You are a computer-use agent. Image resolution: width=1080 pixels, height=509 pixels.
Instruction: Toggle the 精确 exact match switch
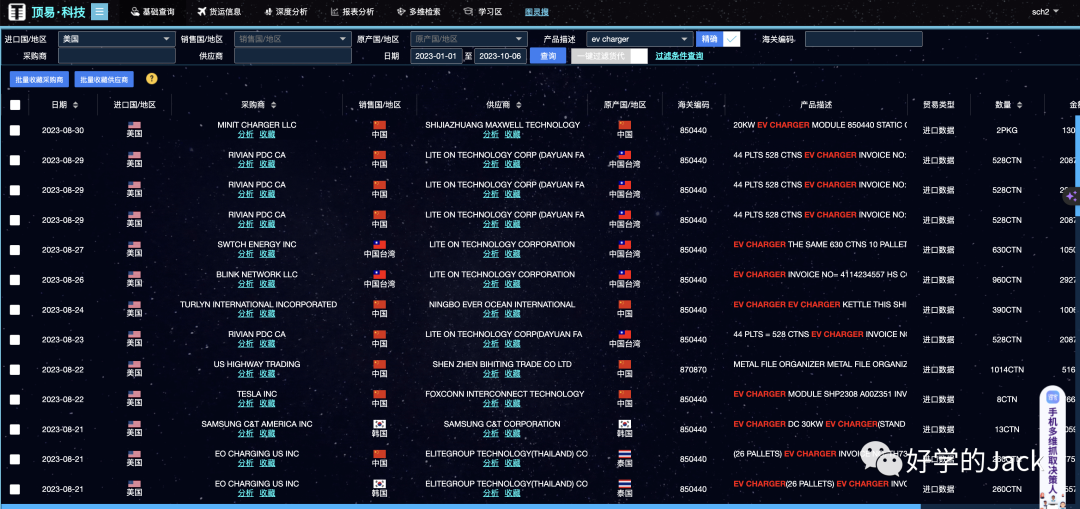[718, 39]
